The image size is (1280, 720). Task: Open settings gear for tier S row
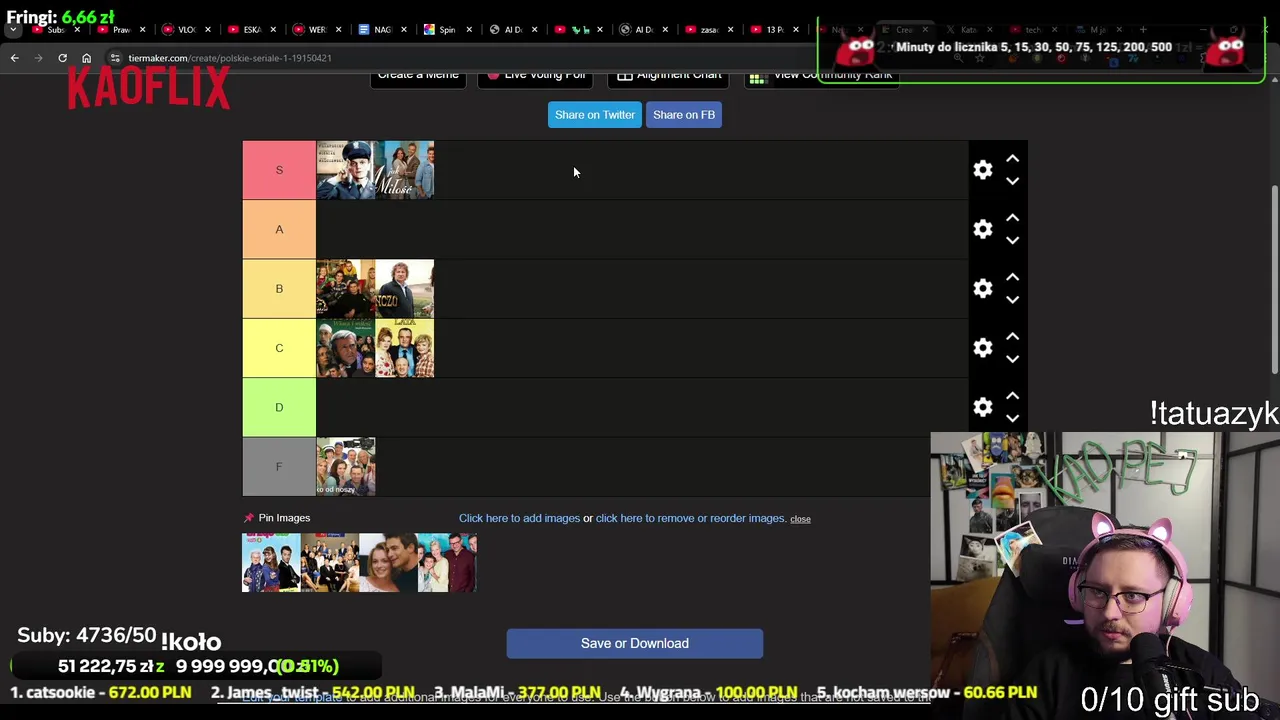coord(983,170)
